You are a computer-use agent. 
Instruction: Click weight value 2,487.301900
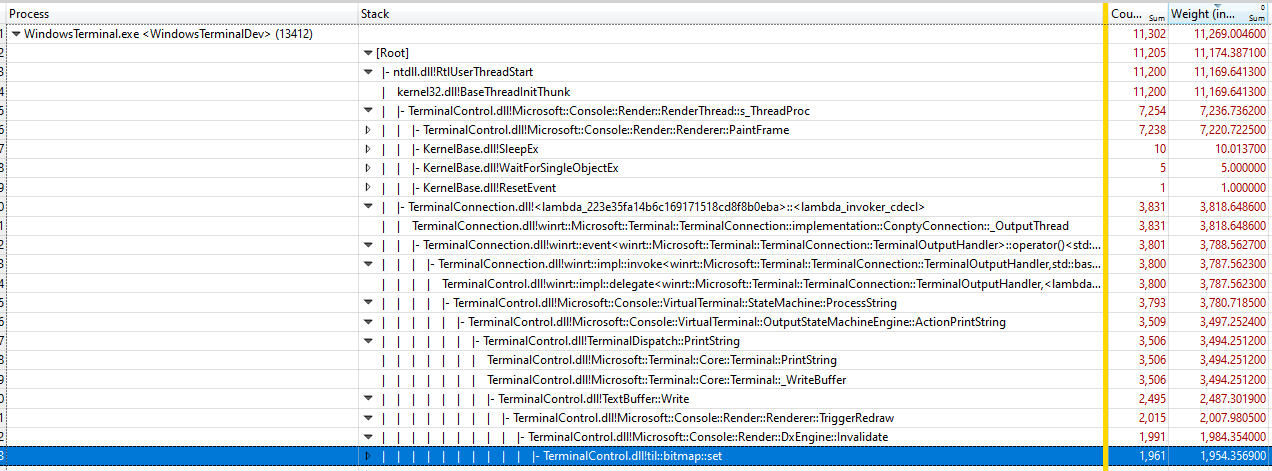pyautogui.click(x=1232, y=399)
